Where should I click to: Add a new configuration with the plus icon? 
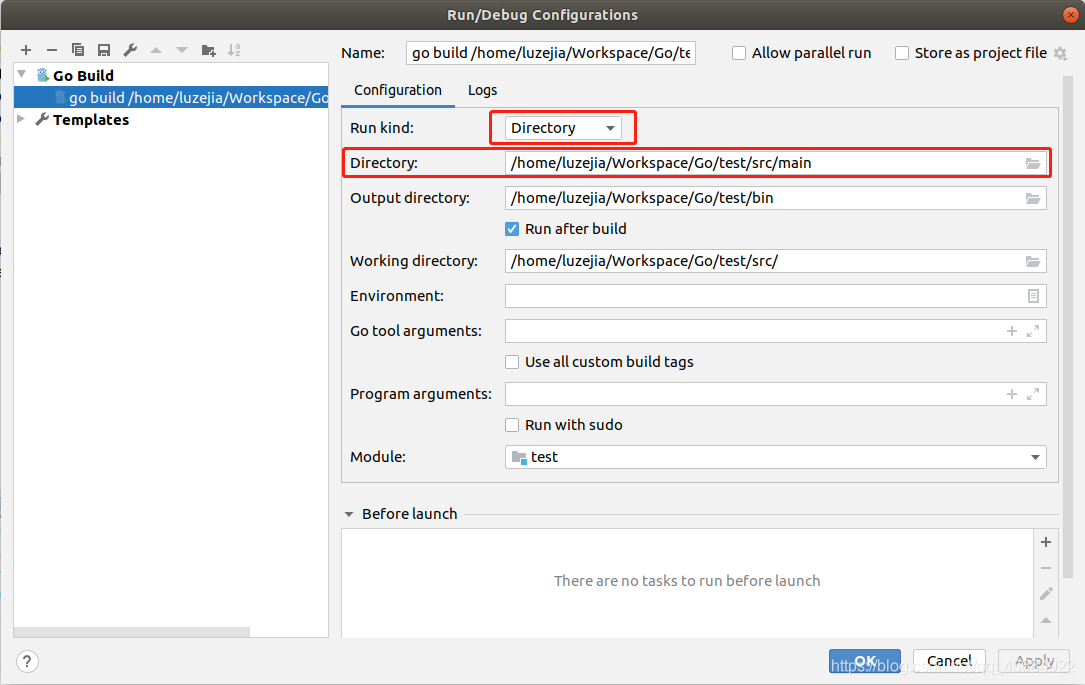click(x=26, y=50)
